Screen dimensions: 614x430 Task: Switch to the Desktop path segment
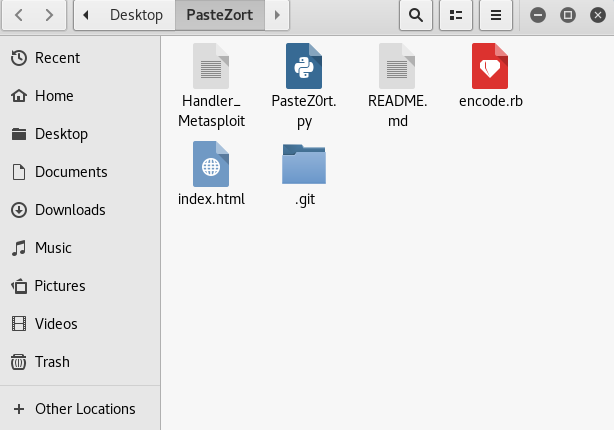(x=136, y=15)
